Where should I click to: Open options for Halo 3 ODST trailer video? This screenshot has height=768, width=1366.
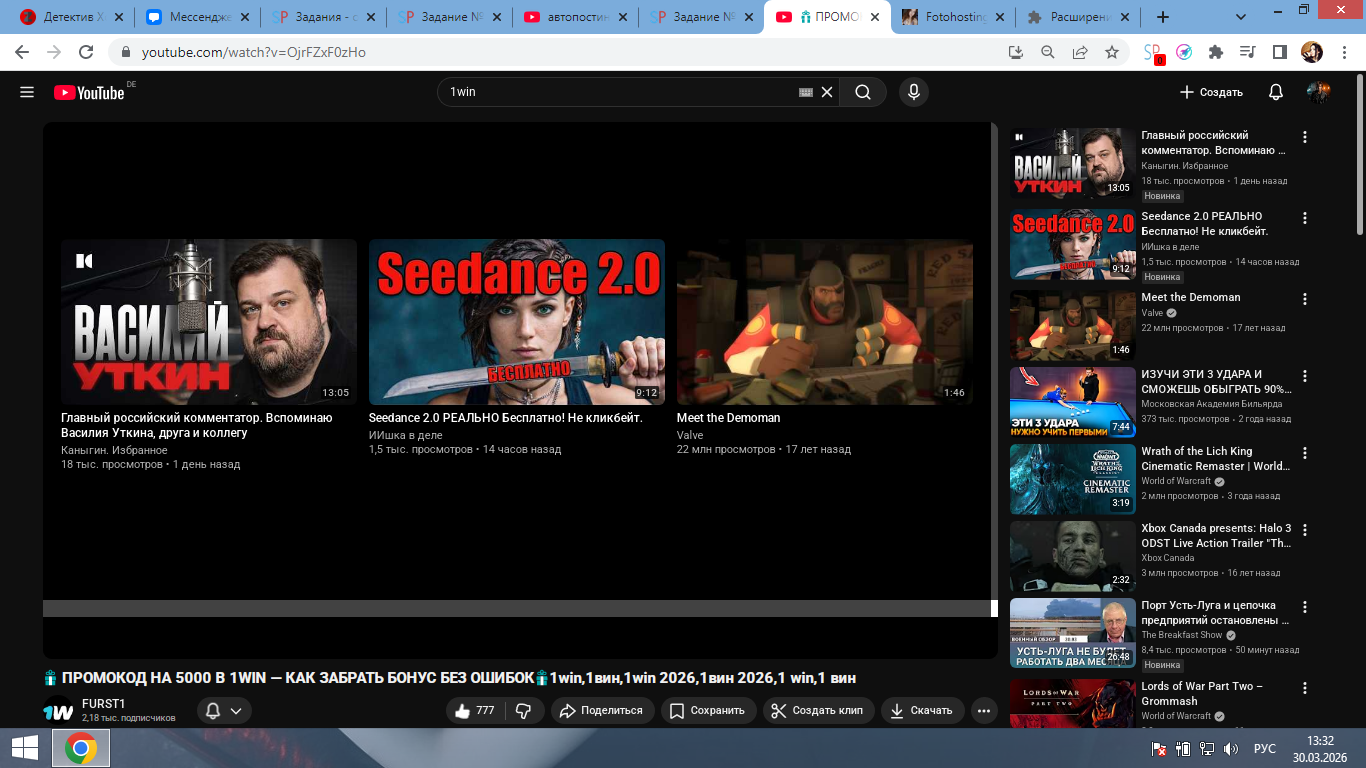point(1305,529)
